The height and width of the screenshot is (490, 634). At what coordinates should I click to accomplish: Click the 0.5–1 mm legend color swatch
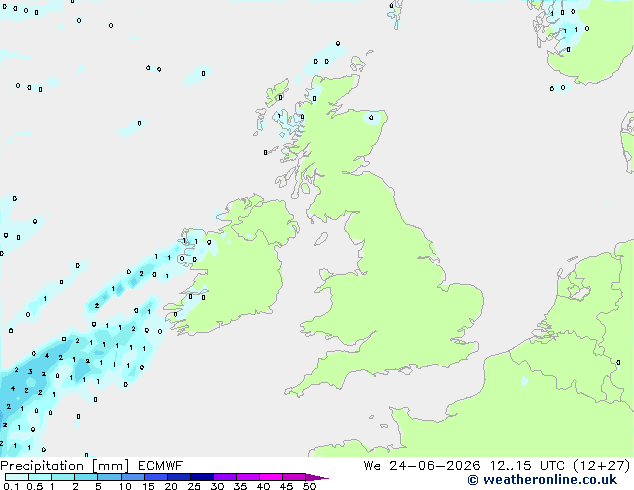[x=40, y=477]
